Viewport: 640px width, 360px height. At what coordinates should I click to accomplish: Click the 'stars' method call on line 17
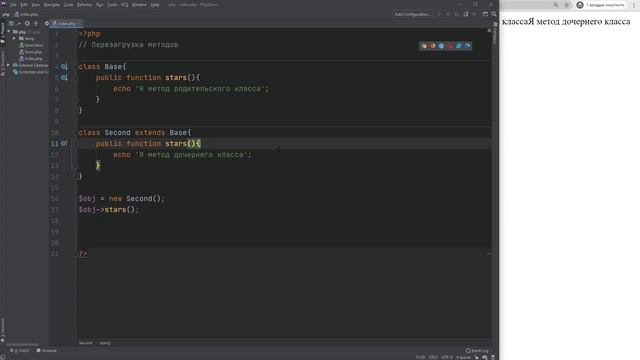coord(115,210)
